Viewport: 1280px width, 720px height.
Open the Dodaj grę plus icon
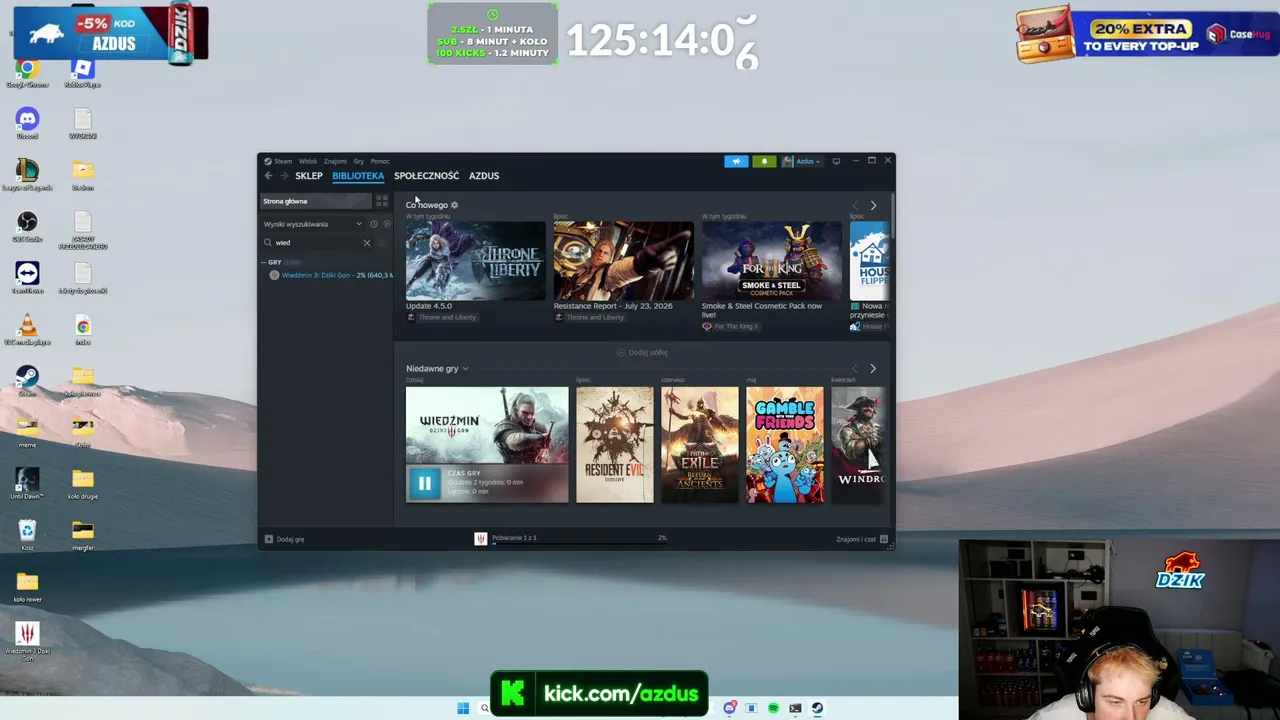pos(268,539)
